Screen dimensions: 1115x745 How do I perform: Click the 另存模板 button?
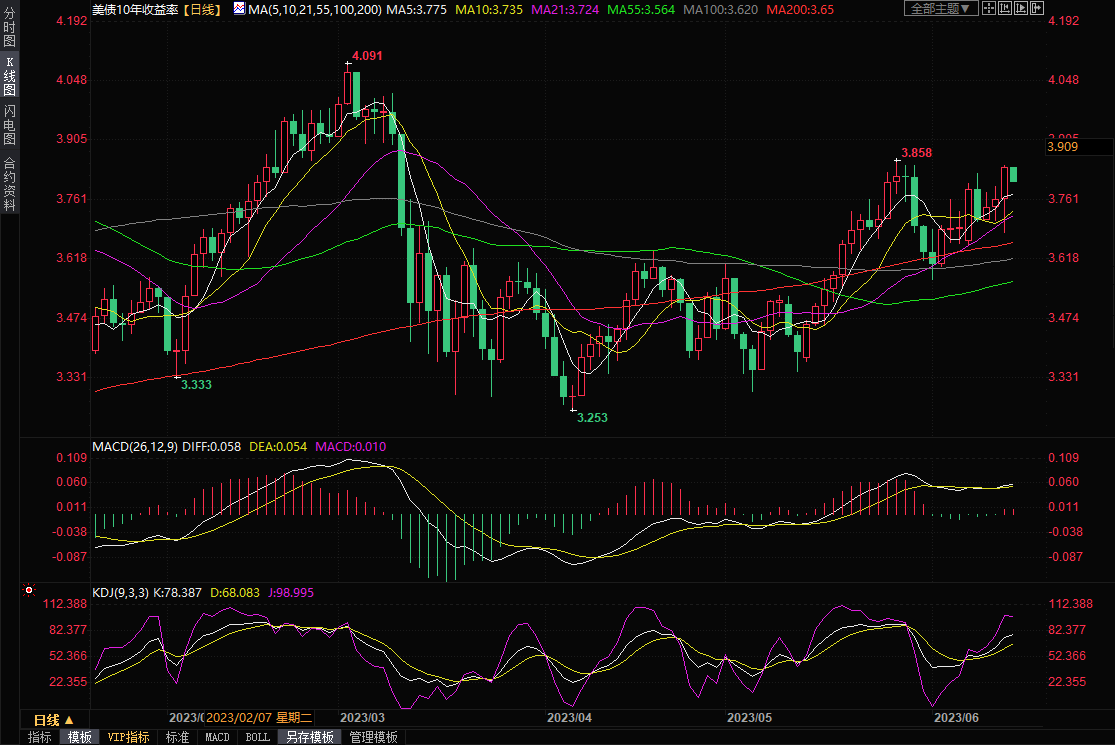coord(310,737)
